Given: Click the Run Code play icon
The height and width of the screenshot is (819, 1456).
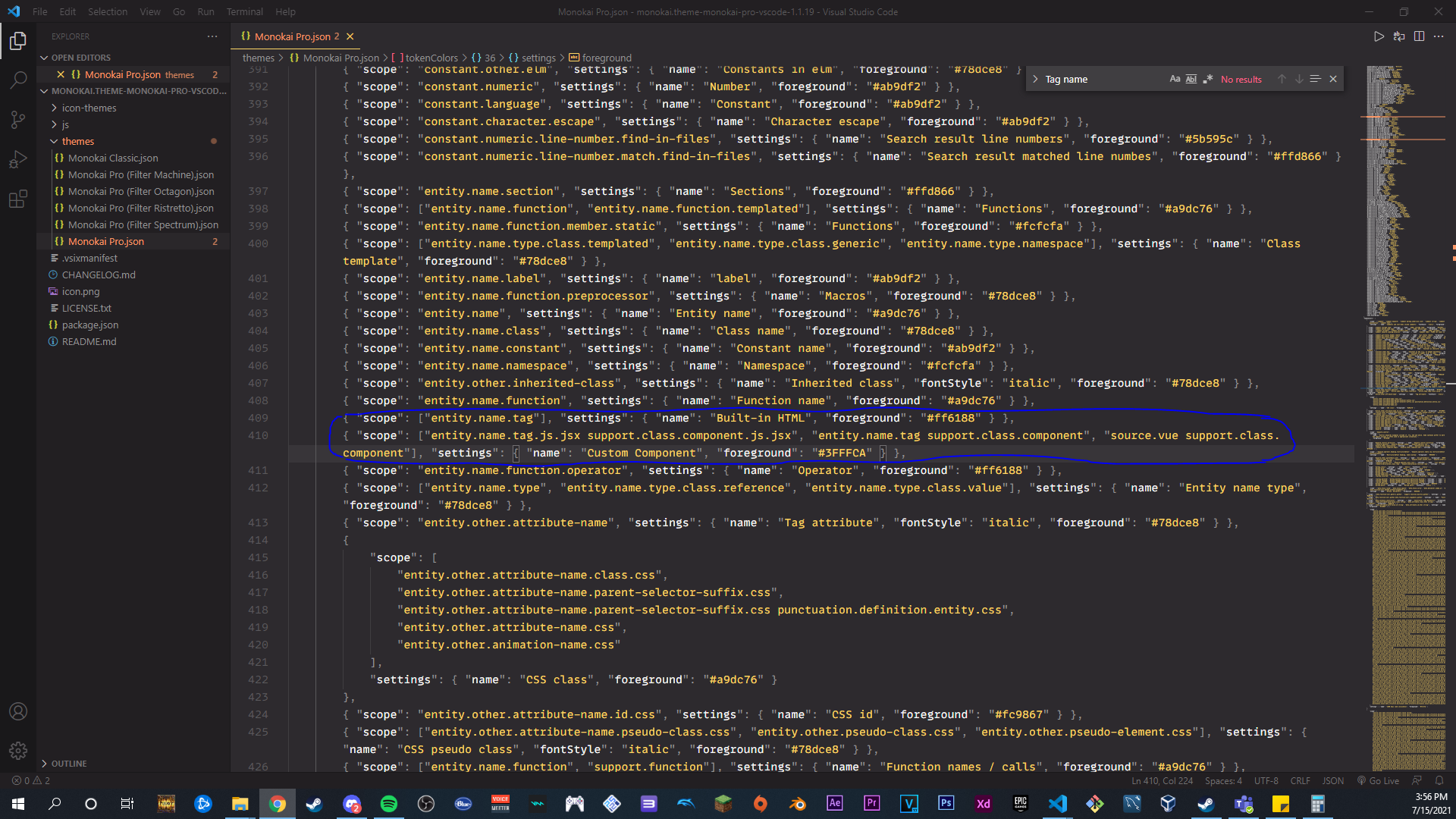Looking at the screenshot, I should pyautogui.click(x=1379, y=36).
